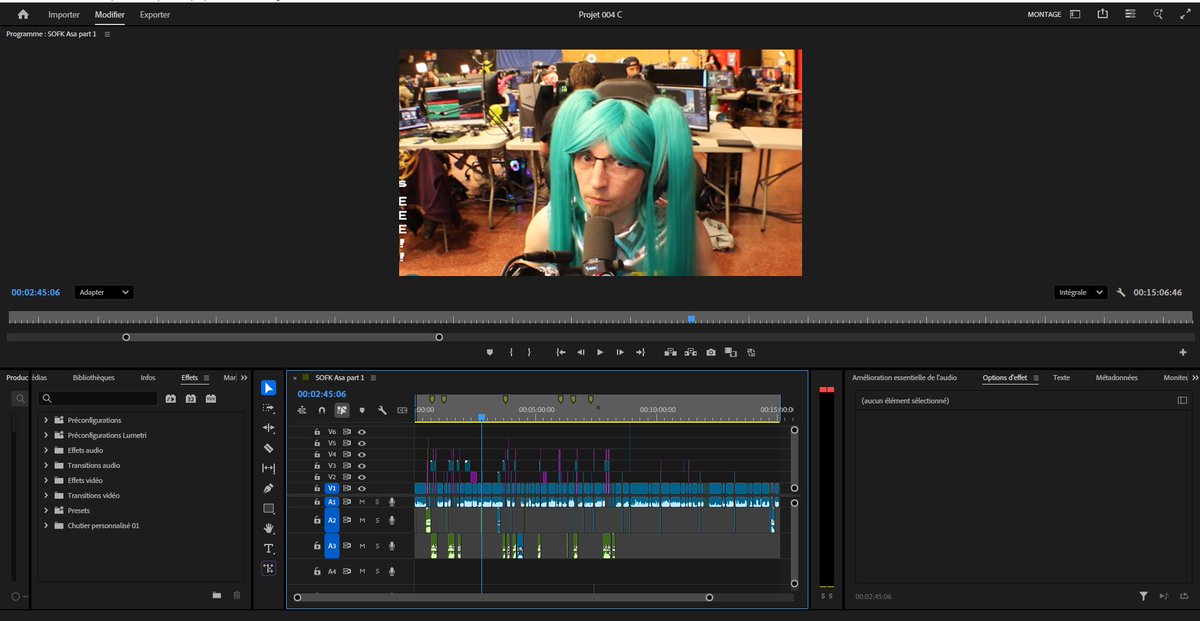
Task: Open the Texte panel tab
Action: tap(1061, 378)
